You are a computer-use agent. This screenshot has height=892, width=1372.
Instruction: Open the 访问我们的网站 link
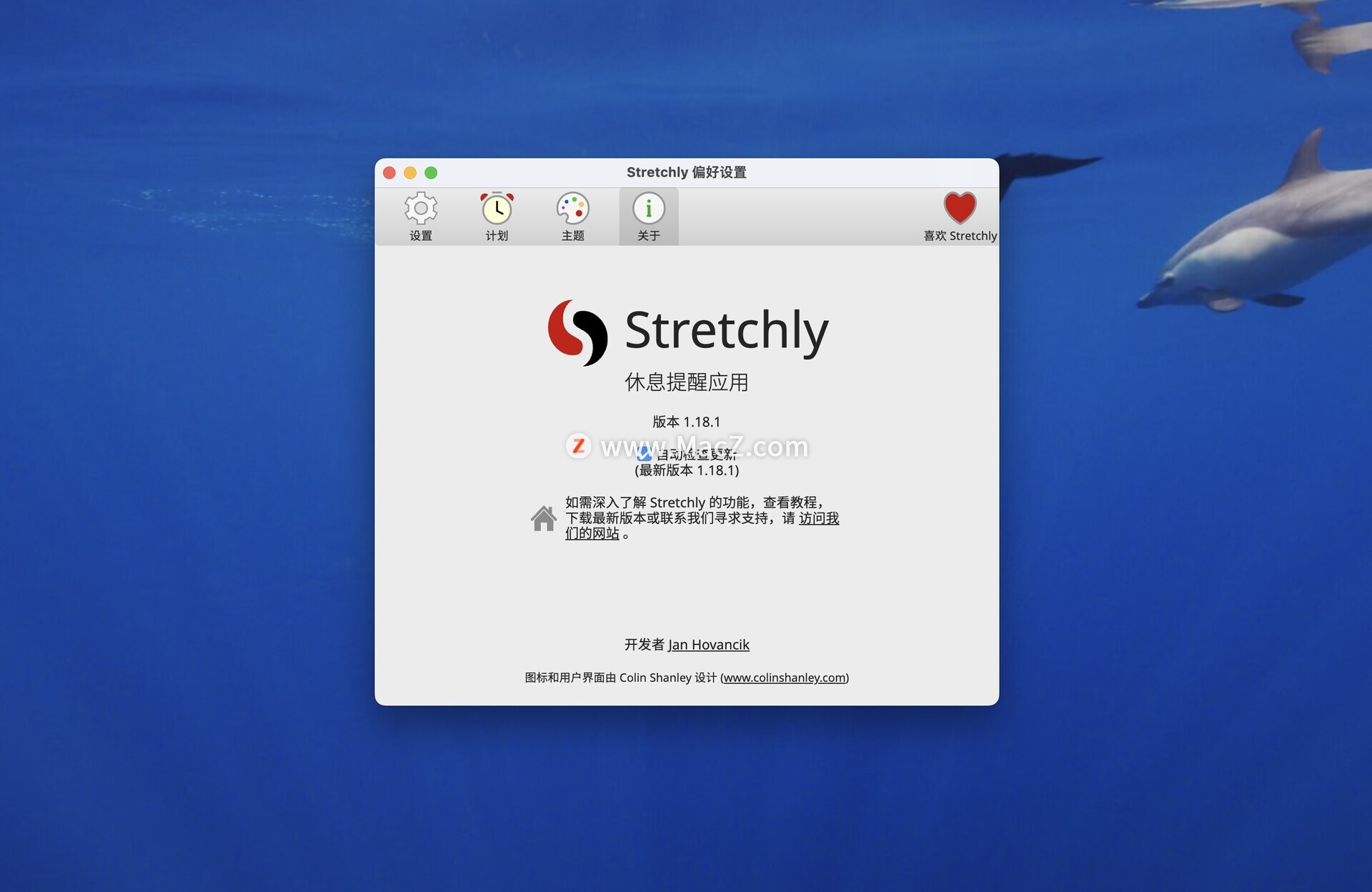tap(818, 518)
